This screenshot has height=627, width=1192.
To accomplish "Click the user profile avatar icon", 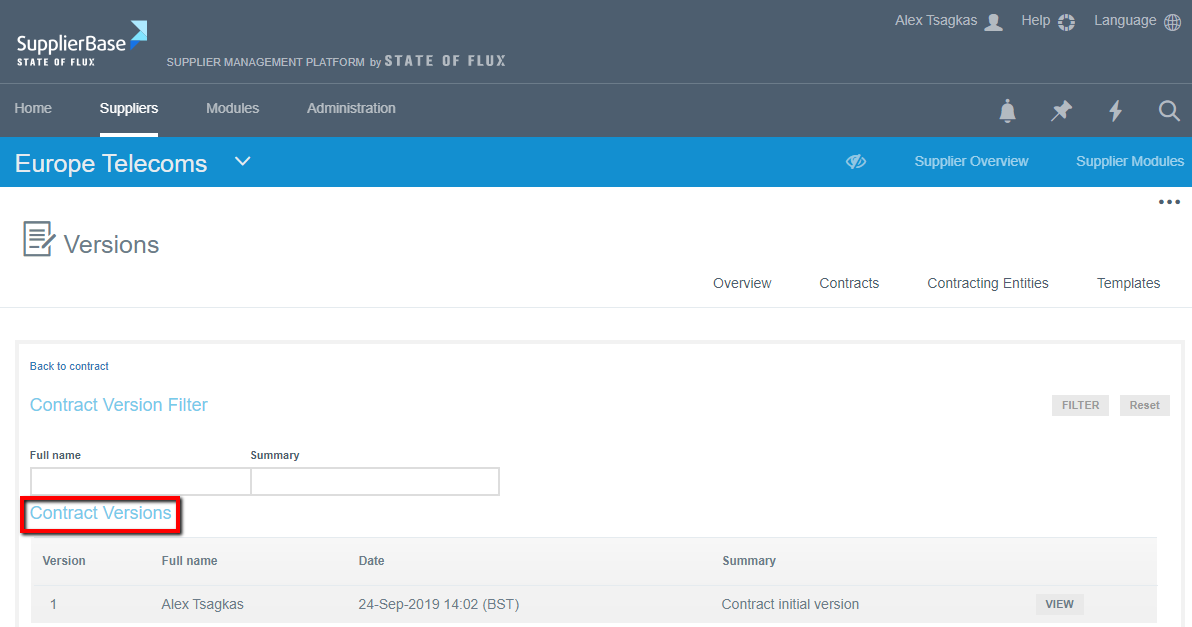I will click(x=993, y=22).
